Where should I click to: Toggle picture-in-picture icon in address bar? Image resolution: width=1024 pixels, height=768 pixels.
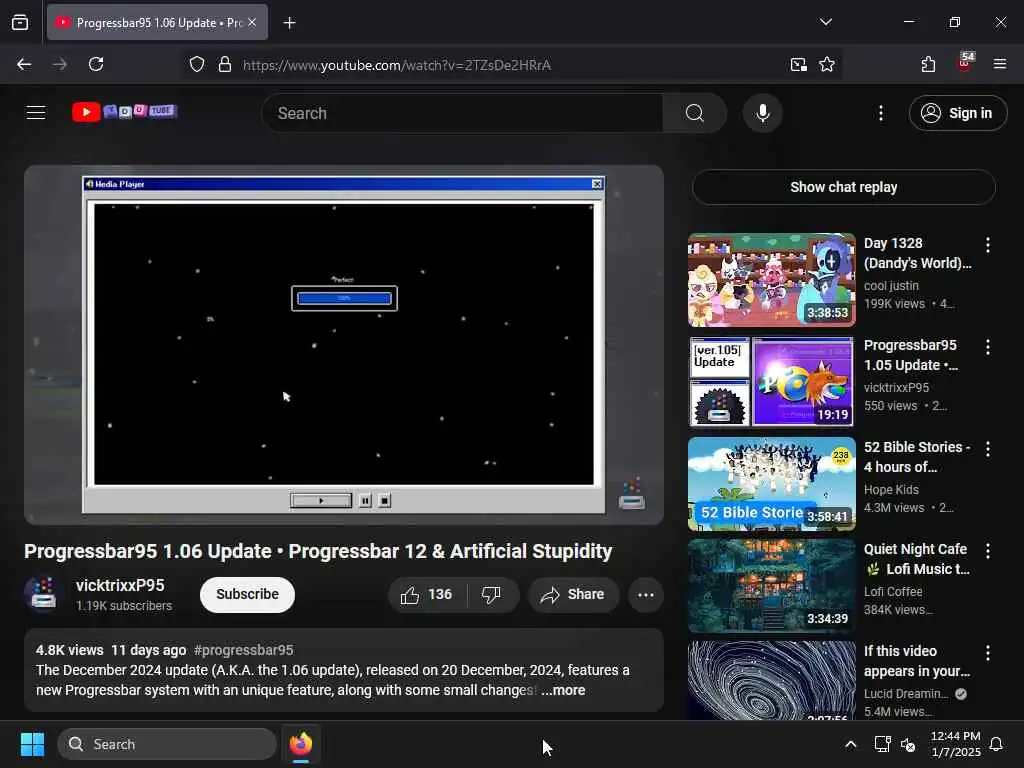(798, 65)
